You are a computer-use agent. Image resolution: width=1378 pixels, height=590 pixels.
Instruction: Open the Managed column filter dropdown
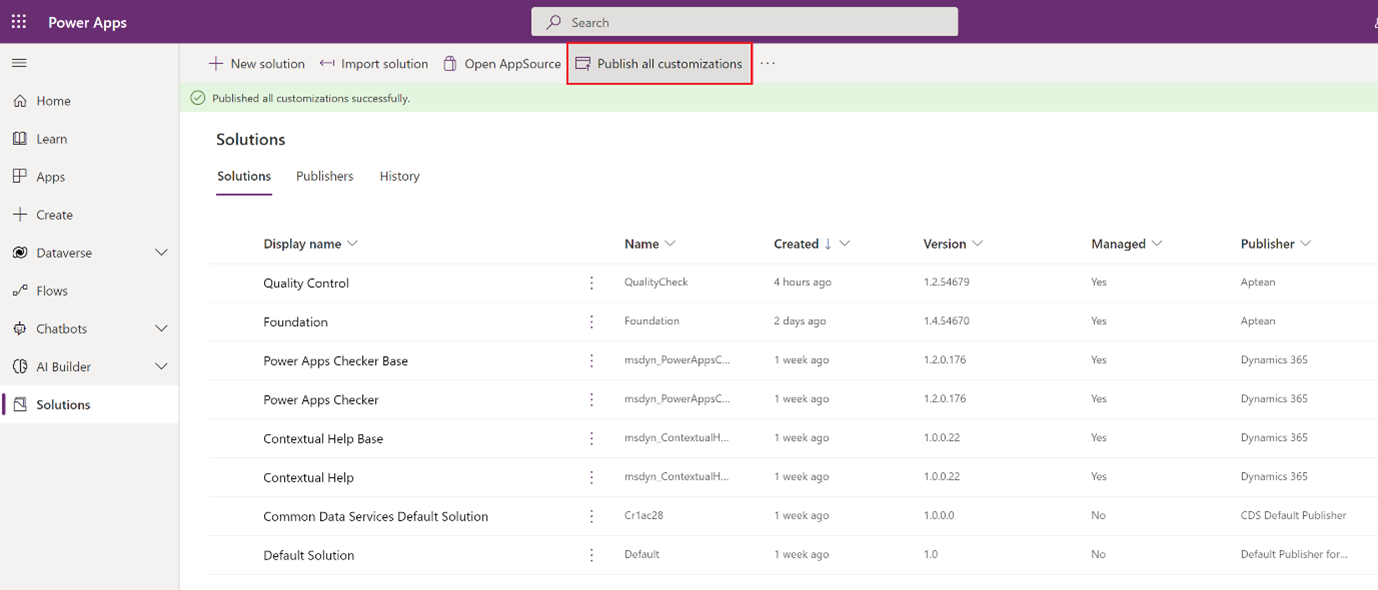pyautogui.click(x=1157, y=244)
